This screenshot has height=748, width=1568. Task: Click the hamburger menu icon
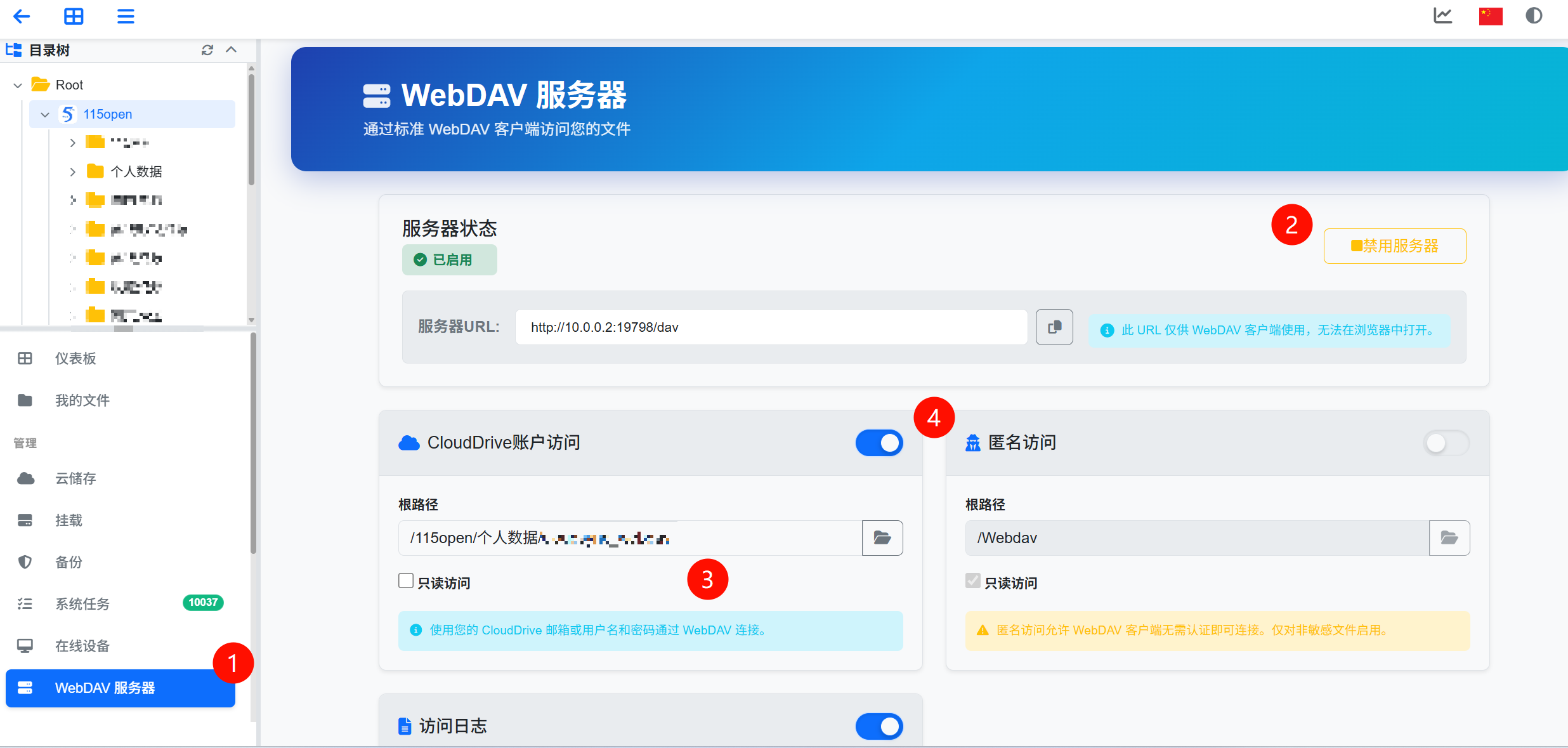pos(126,16)
